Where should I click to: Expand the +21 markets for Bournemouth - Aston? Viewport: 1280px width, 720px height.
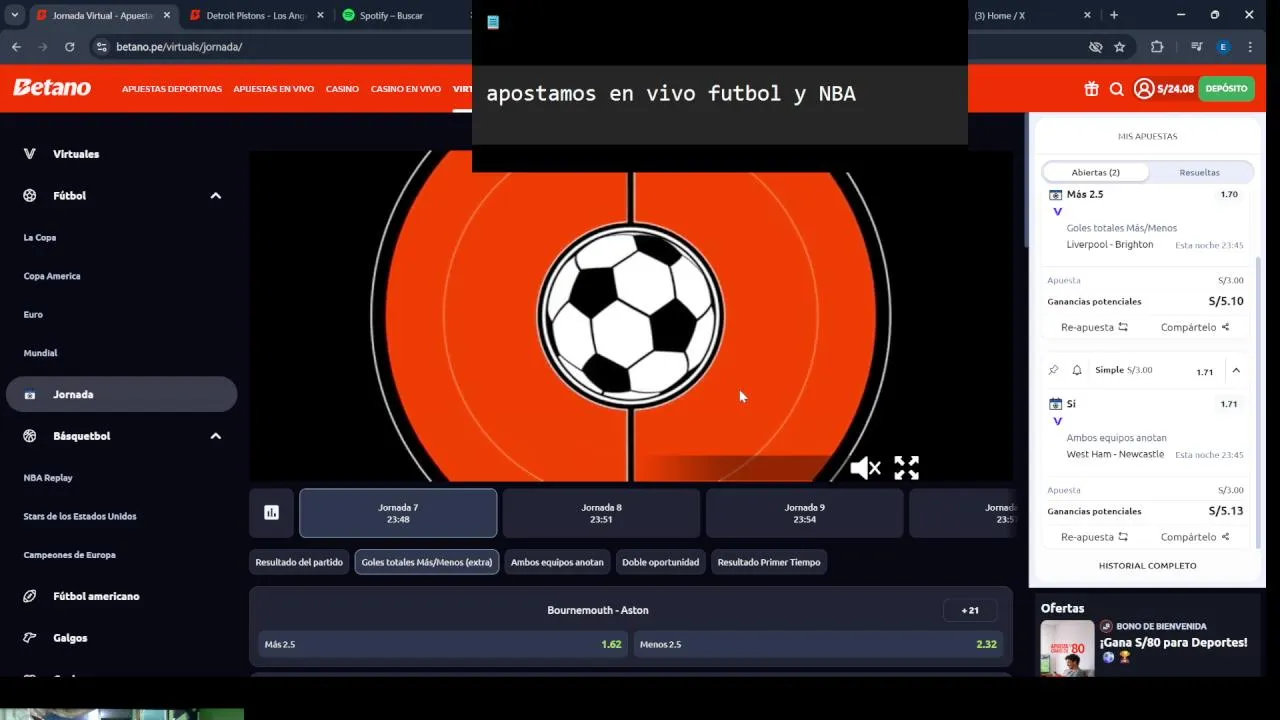970,610
